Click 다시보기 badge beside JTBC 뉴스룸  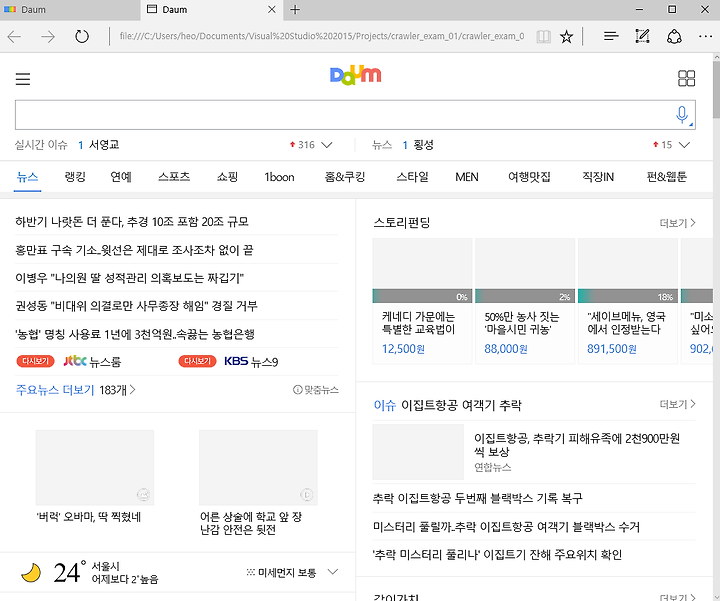click(x=35, y=361)
